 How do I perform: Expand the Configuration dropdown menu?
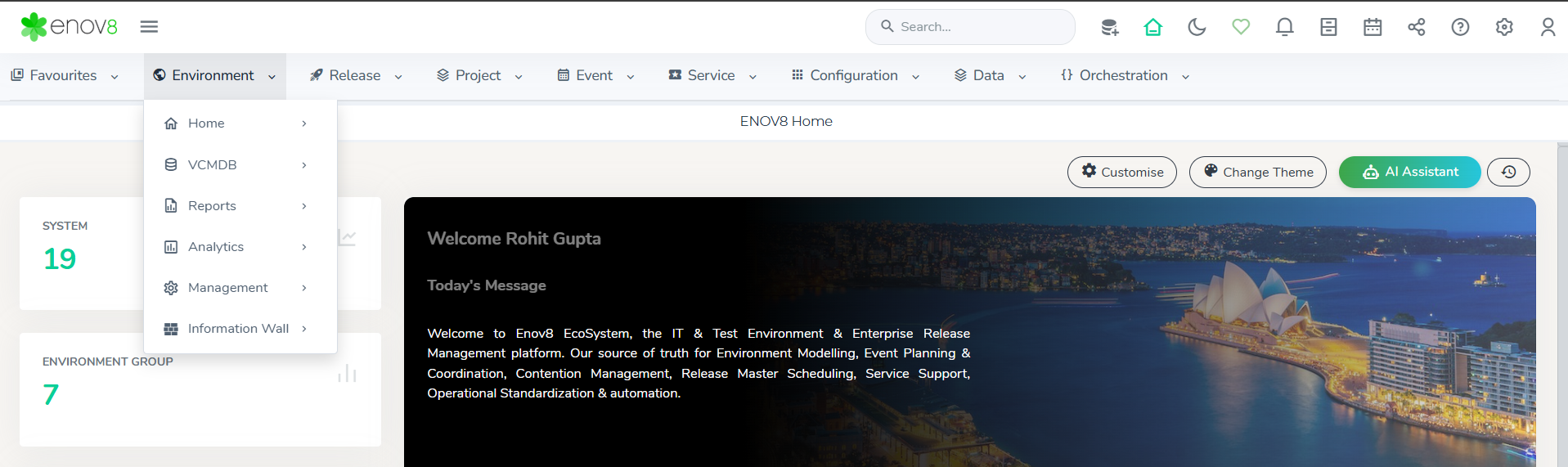[855, 75]
